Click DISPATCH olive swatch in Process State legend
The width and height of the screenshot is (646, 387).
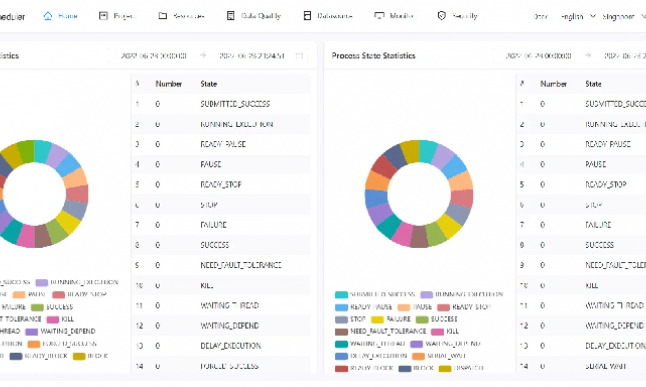pyautogui.click(x=445, y=368)
